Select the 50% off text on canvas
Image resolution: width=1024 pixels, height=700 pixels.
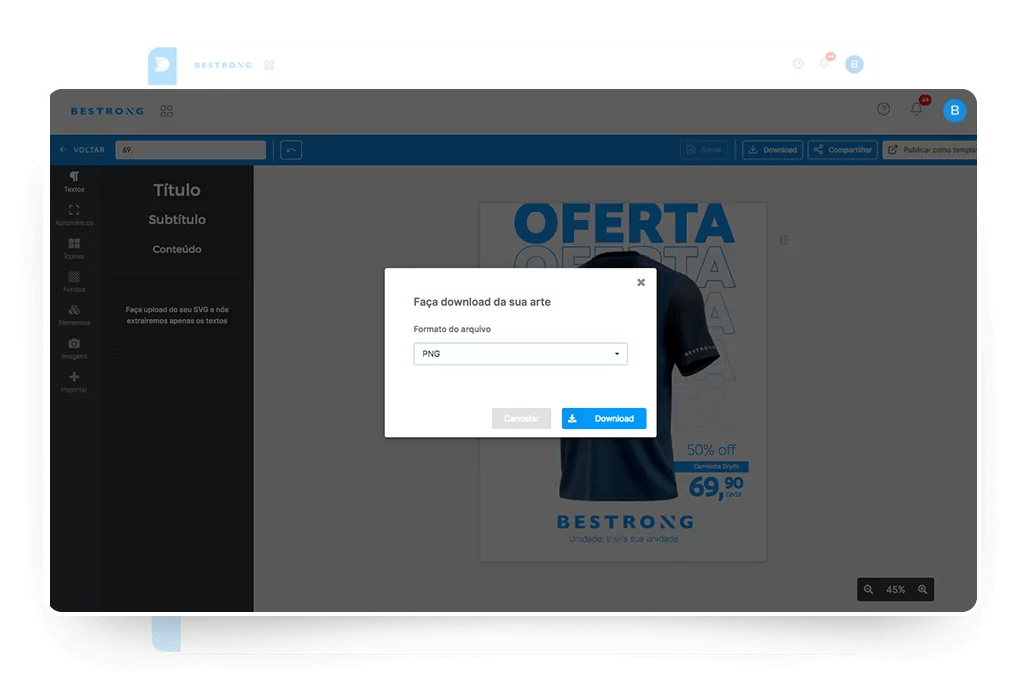tap(711, 450)
